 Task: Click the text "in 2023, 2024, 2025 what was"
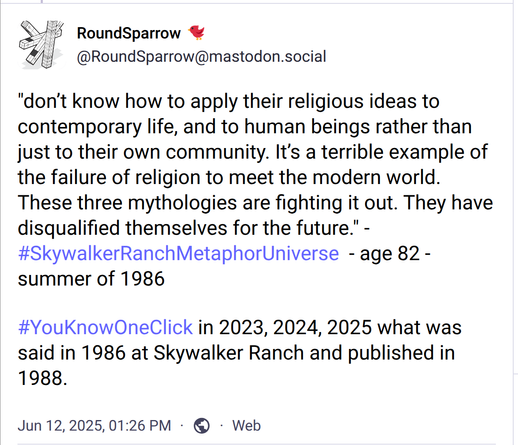pyautogui.click(x=330, y=327)
